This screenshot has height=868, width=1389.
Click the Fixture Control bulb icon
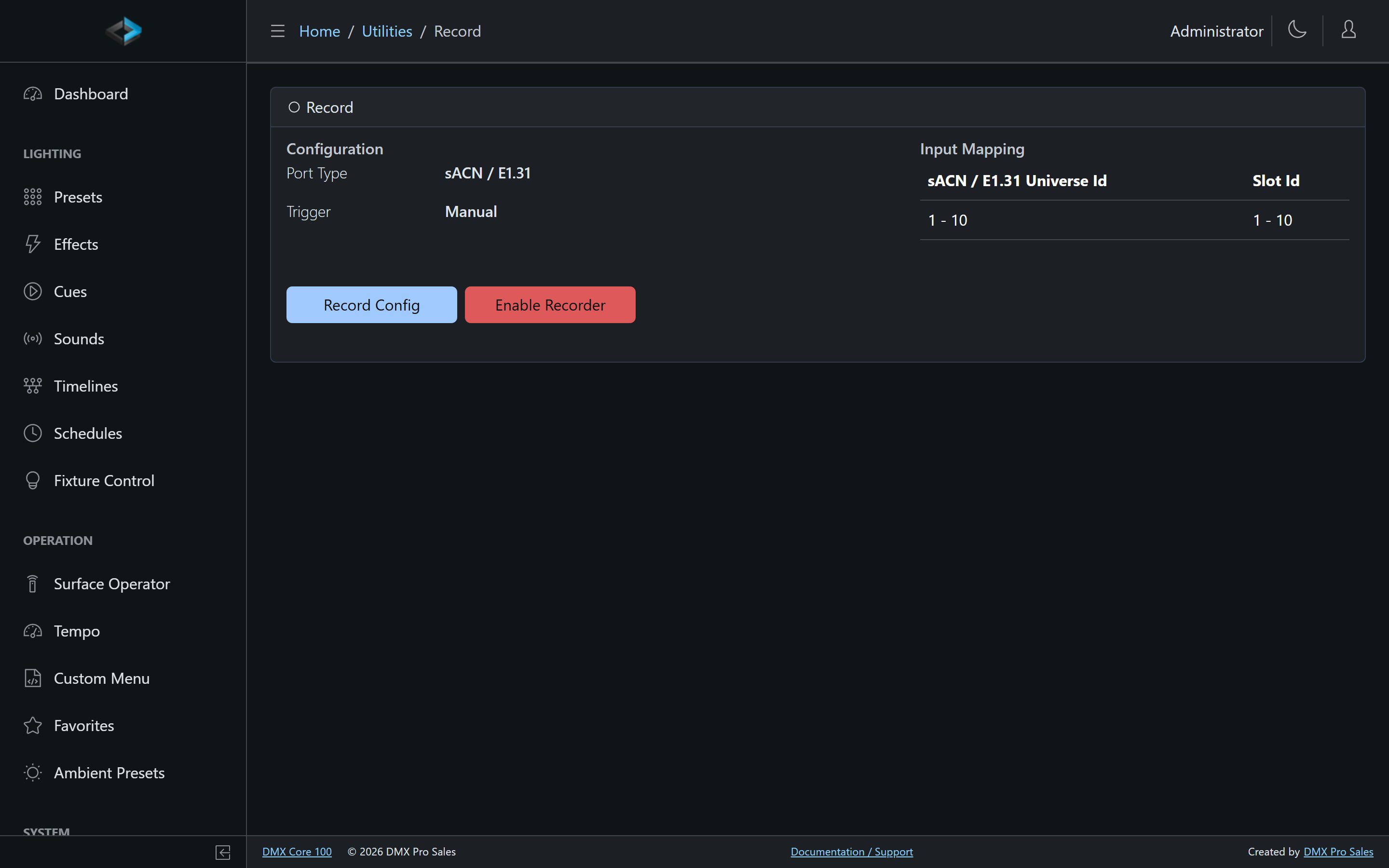[33, 480]
